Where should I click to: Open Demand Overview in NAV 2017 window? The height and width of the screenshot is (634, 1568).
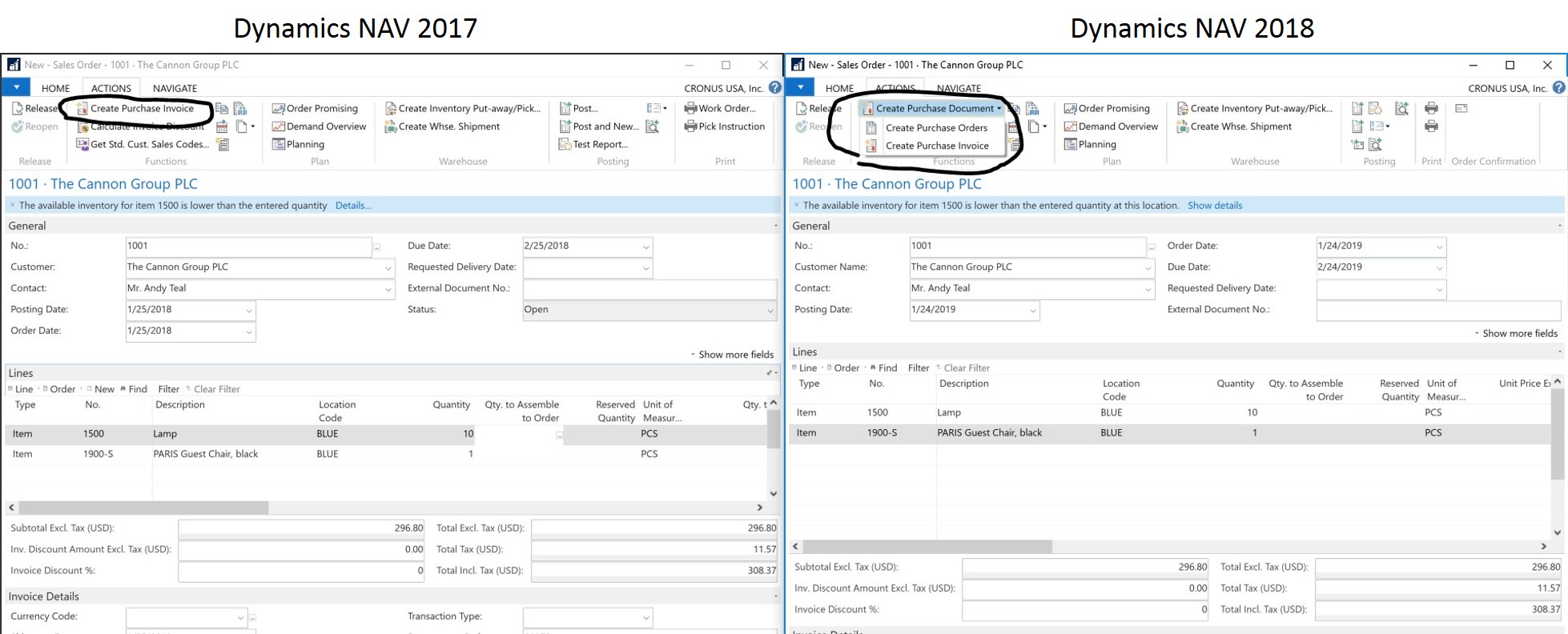(x=319, y=126)
